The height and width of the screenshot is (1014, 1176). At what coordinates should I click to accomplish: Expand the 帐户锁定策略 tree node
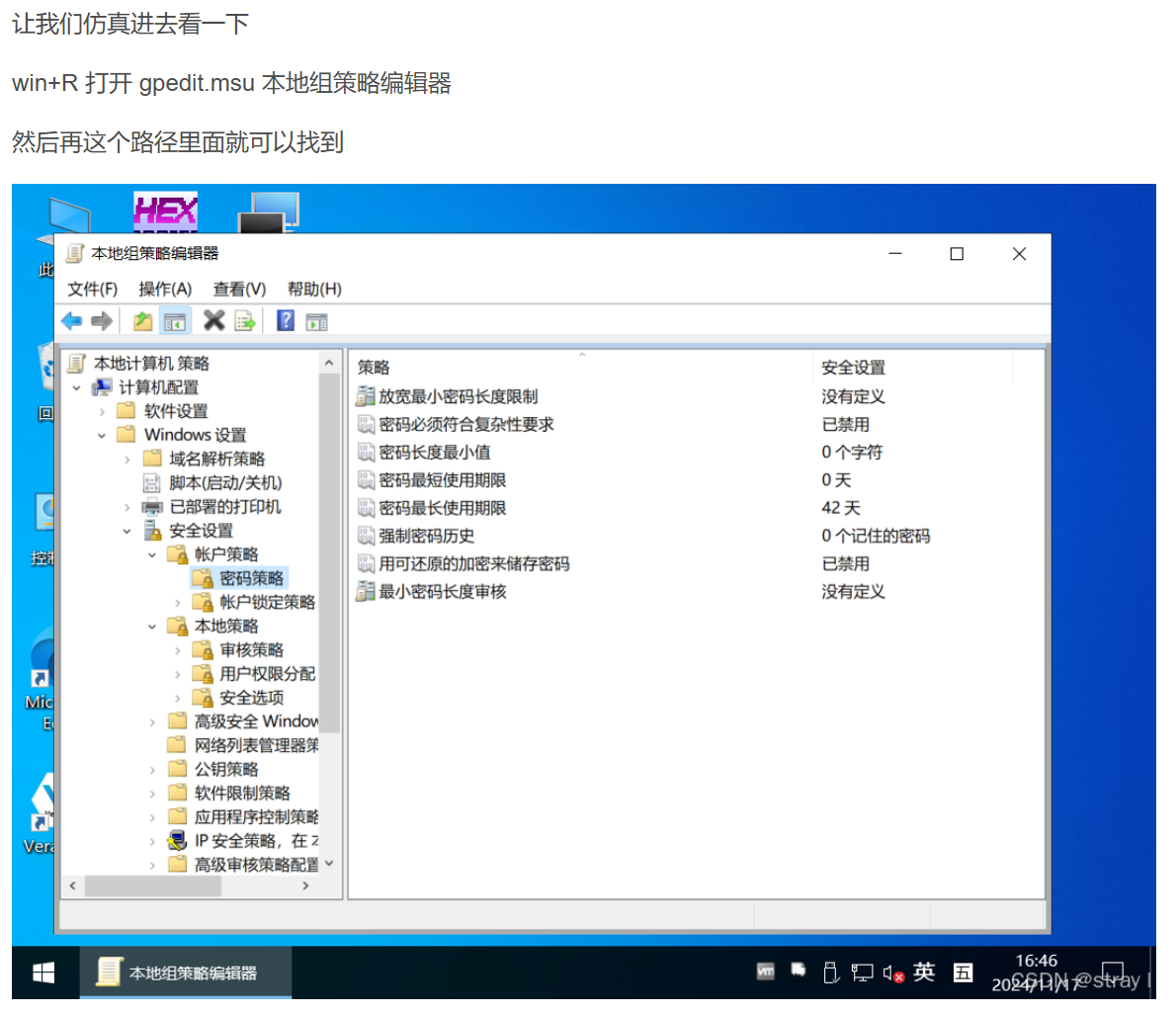pyautogui.click(x=178, y=603)
